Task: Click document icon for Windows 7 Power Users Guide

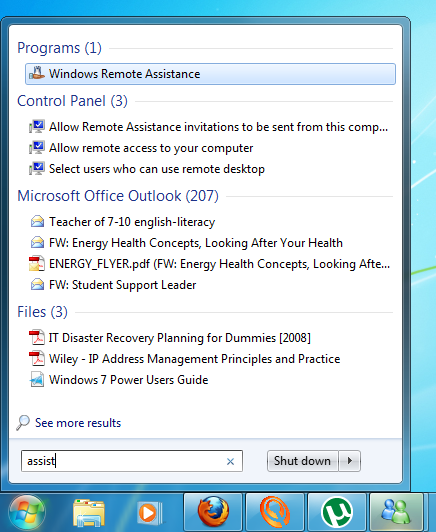Action: (x=37, y=380)
